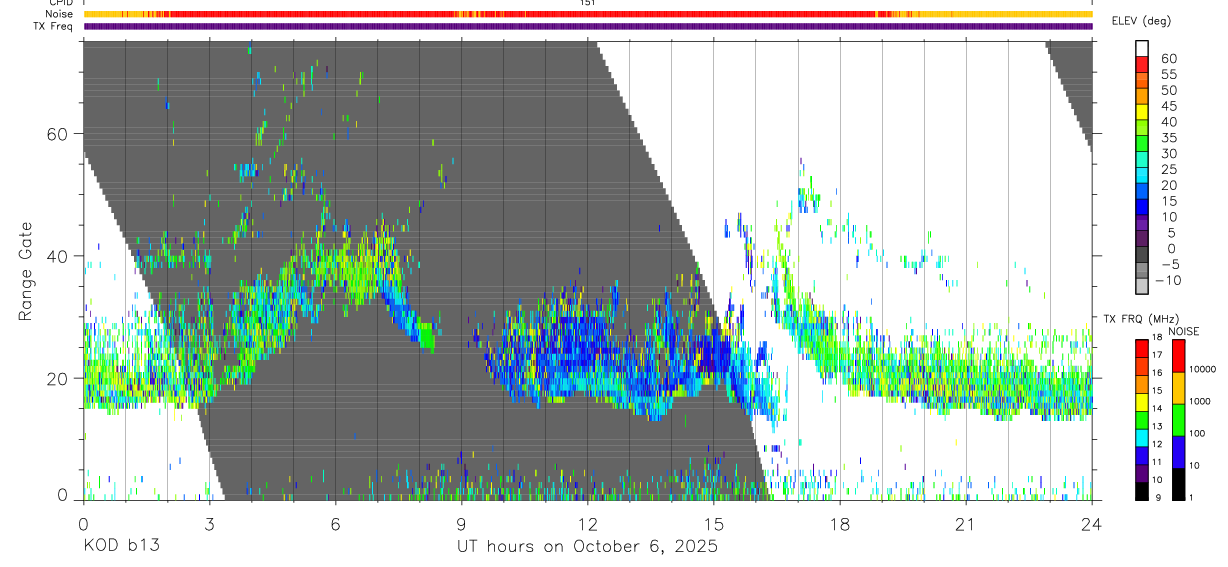Screen dimensions: 1228x567
Task: Click the red top swatch in NOISE bar
Action: (1179, 356)
